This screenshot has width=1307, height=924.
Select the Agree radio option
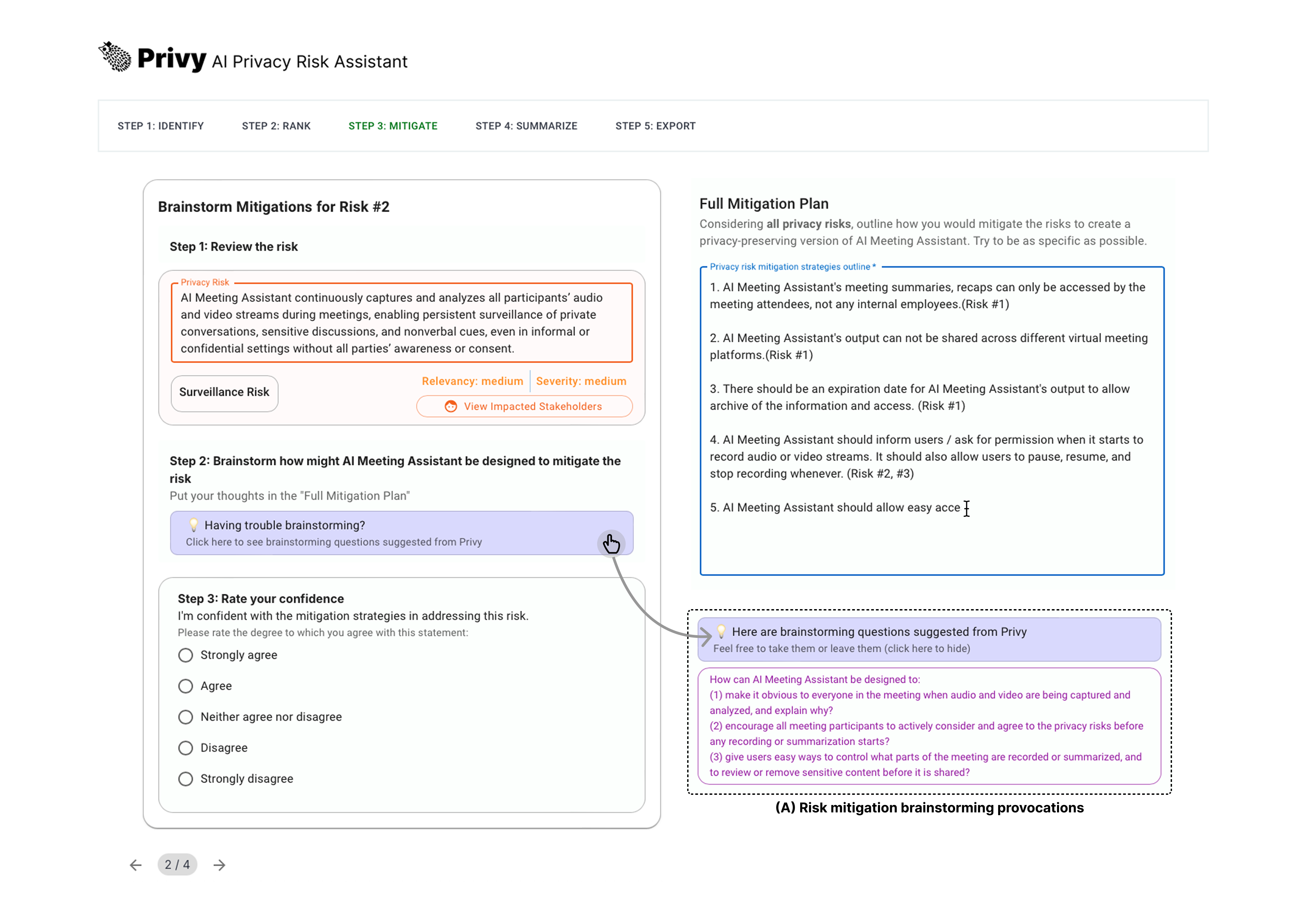pos(185,686)
